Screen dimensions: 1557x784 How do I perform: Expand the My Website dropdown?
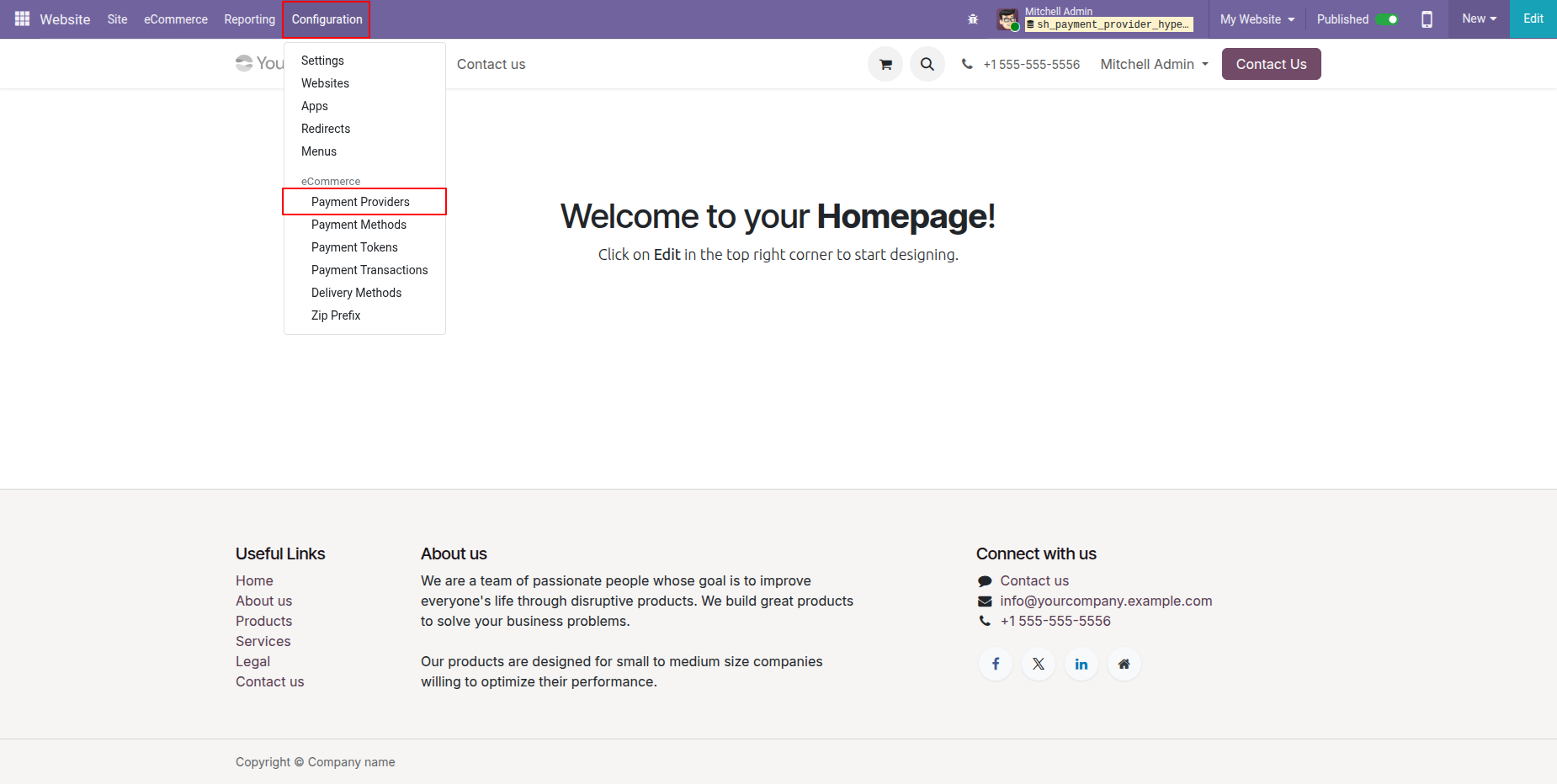coord(1257,19)
